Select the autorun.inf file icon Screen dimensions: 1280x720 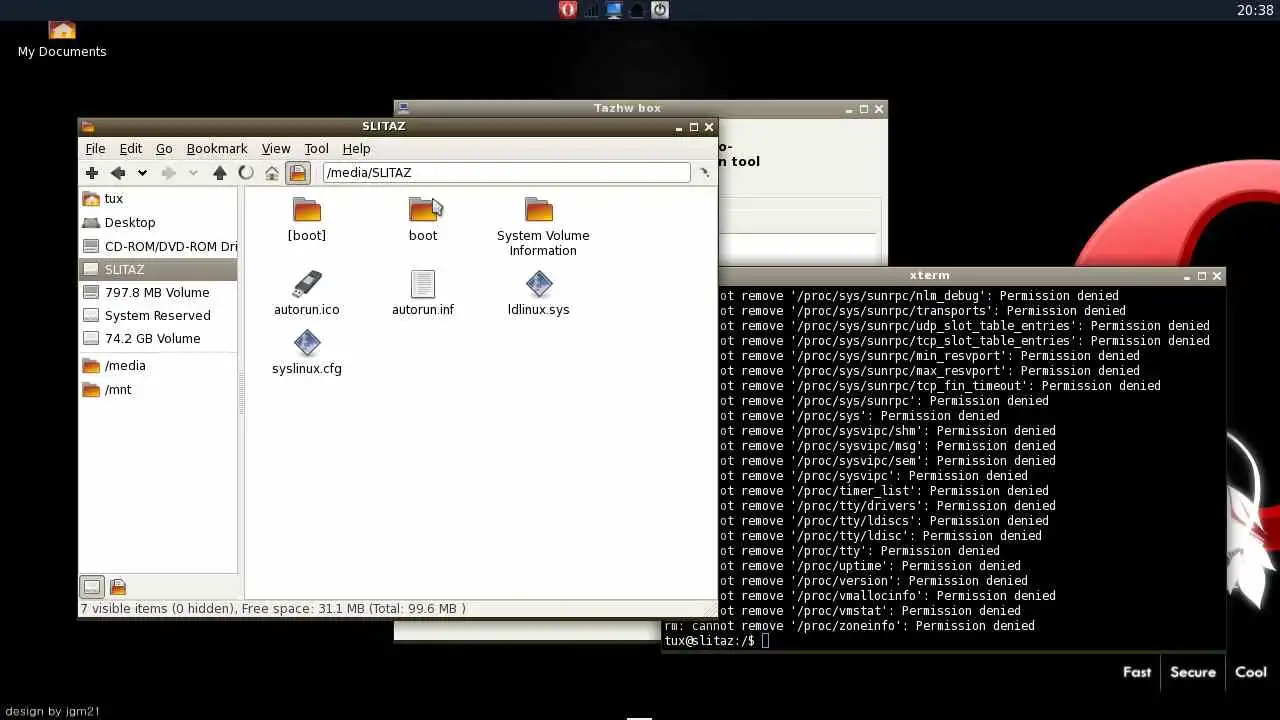pyautogui.click(x=423, y=284)
